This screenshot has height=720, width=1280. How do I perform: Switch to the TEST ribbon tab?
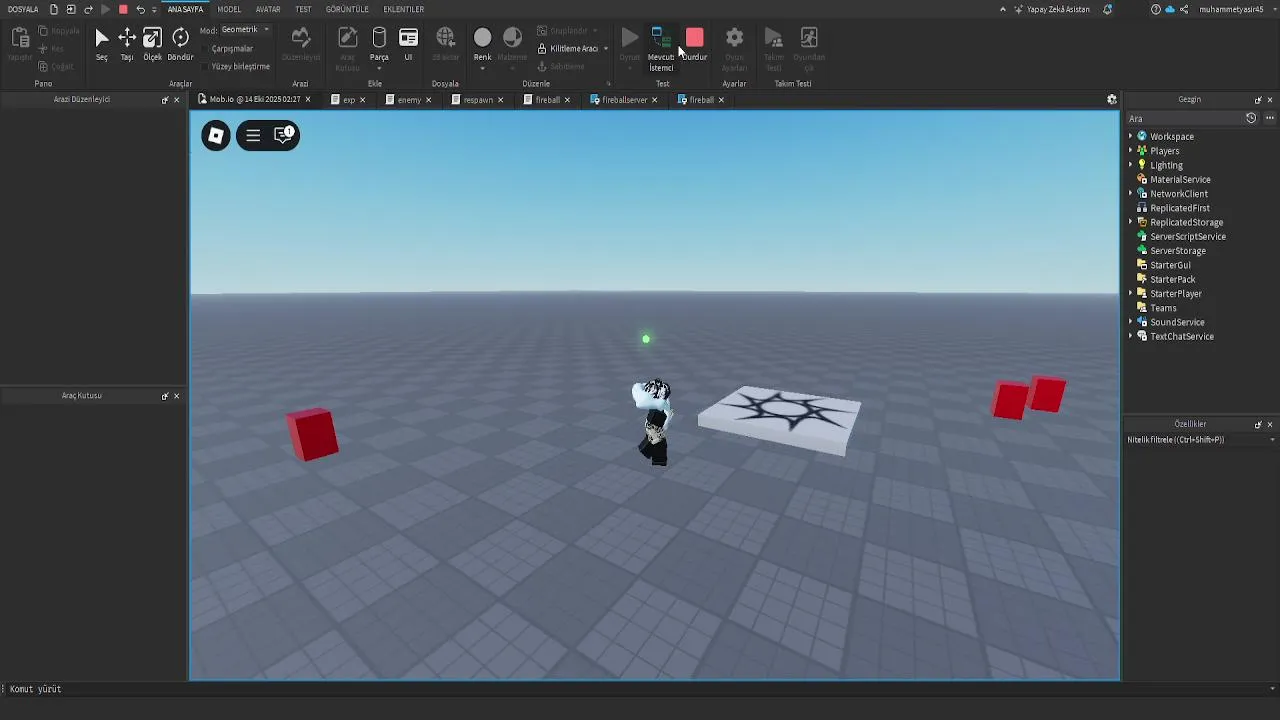pyautogui.click(x=303, y=9)
